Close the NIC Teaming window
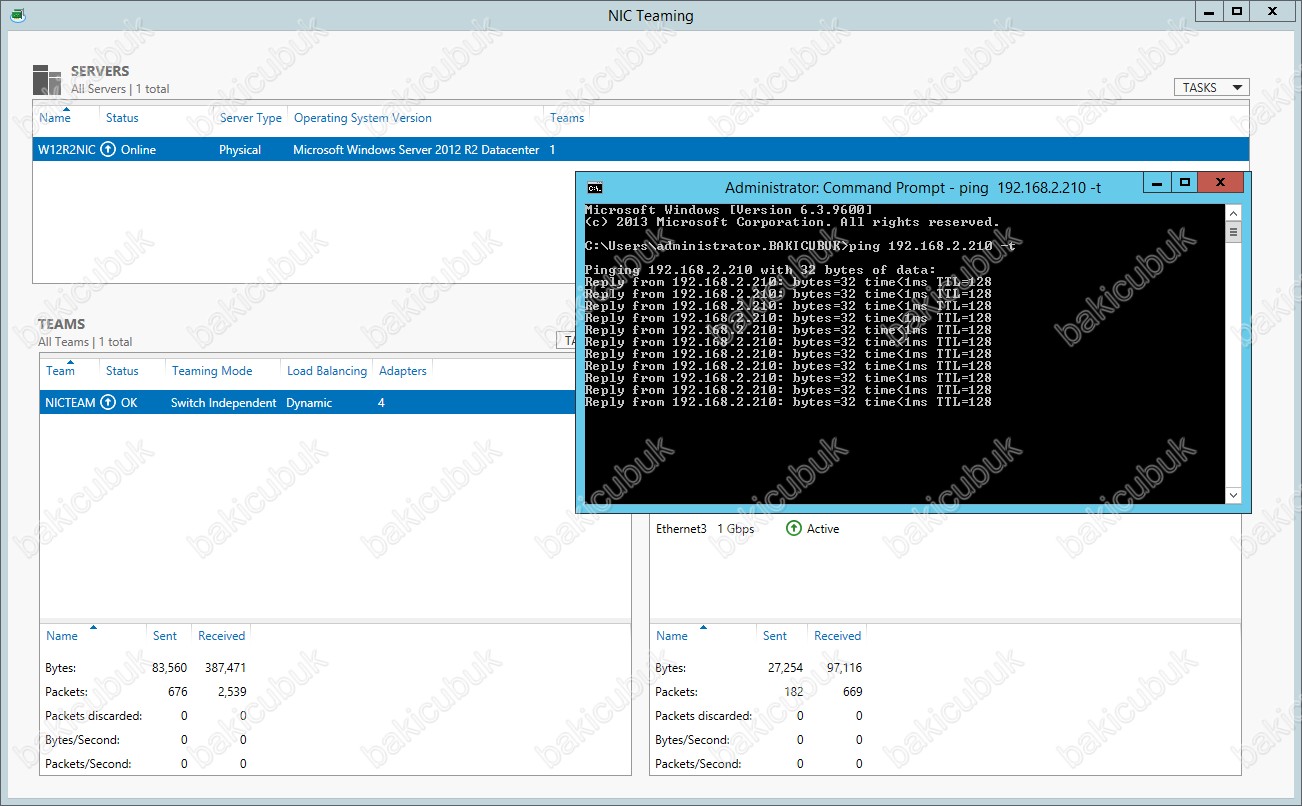Viewport: 1302px width, 806px height. pos(1272,11)
